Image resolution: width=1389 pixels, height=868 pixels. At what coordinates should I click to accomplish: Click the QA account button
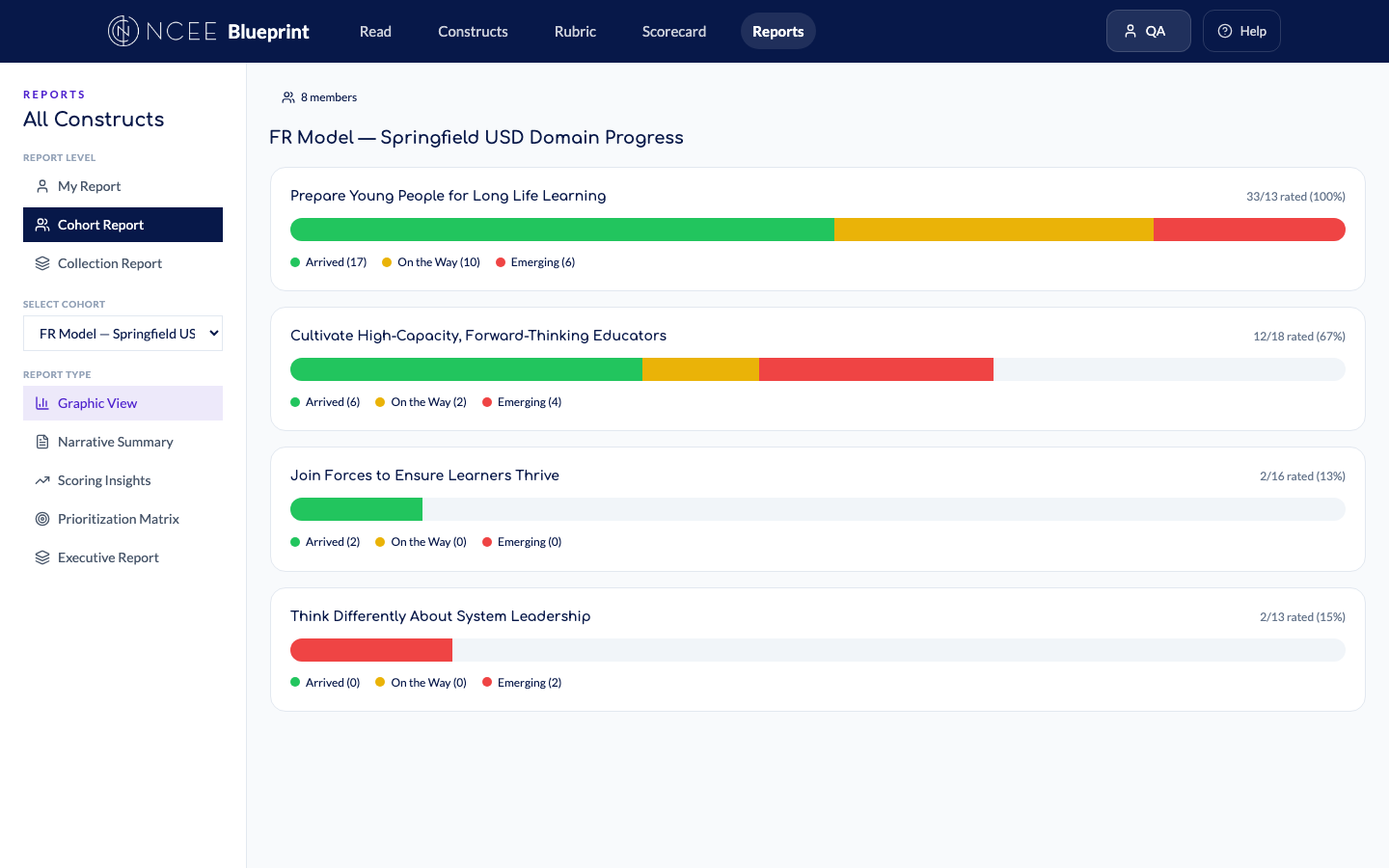(1148, 30)
